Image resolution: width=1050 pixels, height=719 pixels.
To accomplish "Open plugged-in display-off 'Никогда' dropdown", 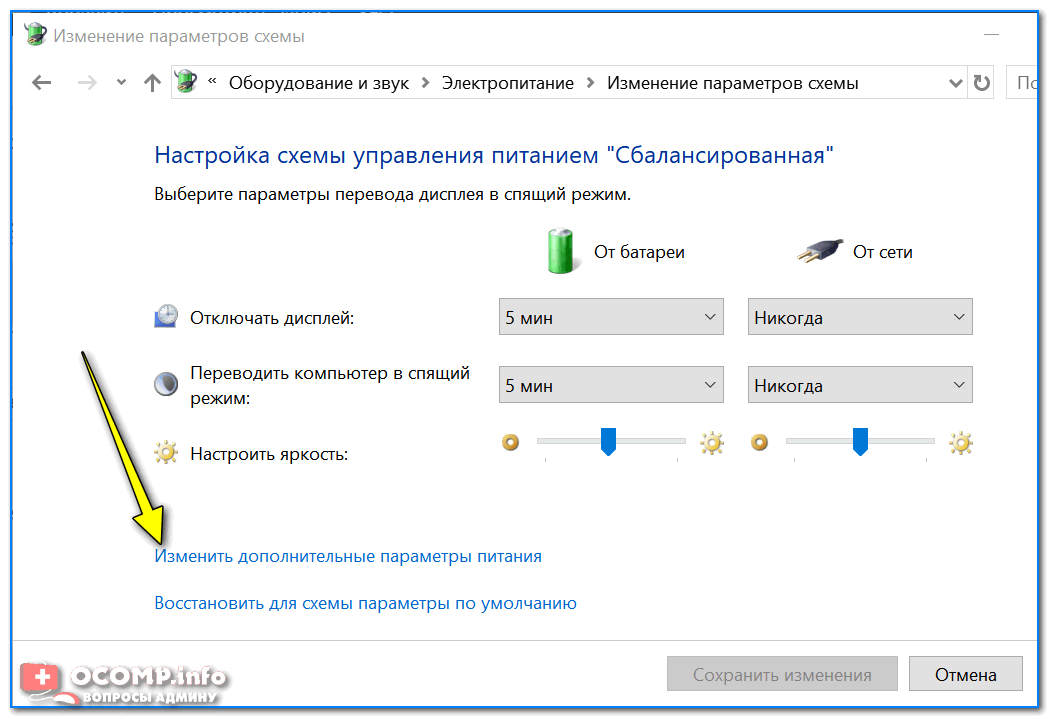I will click(860, 318).
